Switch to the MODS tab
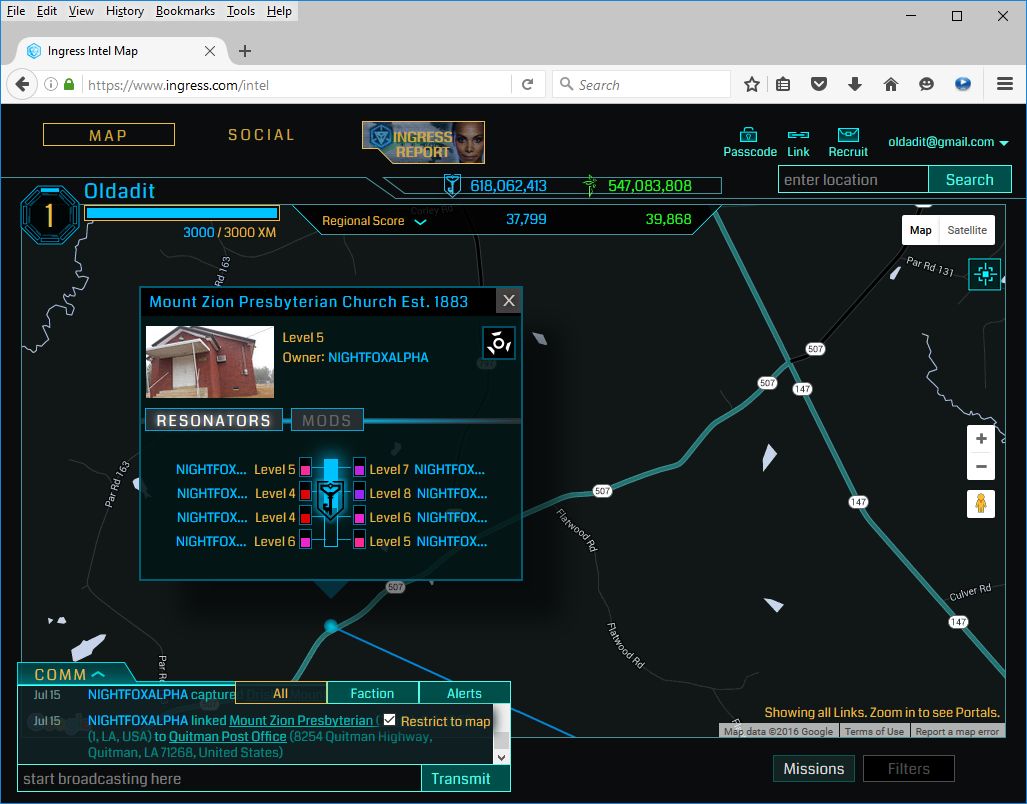This screenshot has height=804, width=1027. [327, 420]
